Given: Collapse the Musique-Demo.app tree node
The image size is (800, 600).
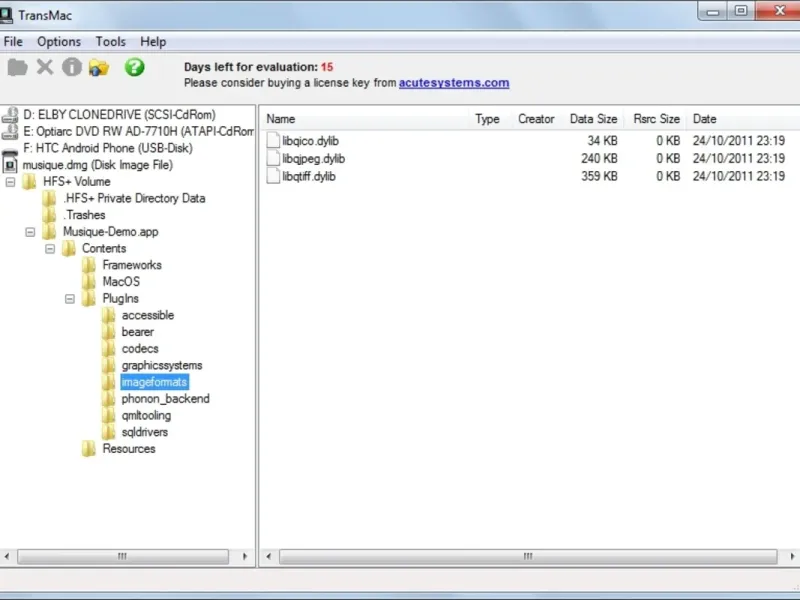Looking at the screenshot, I should click(30, 232).
